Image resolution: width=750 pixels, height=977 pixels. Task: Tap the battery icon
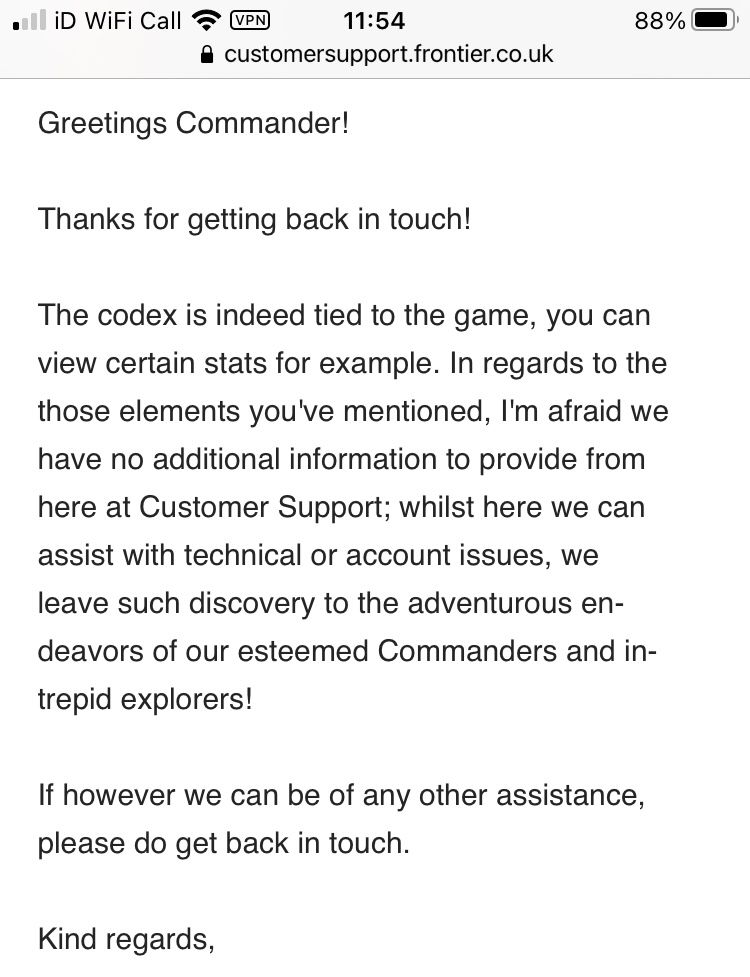tap(715, 21)
